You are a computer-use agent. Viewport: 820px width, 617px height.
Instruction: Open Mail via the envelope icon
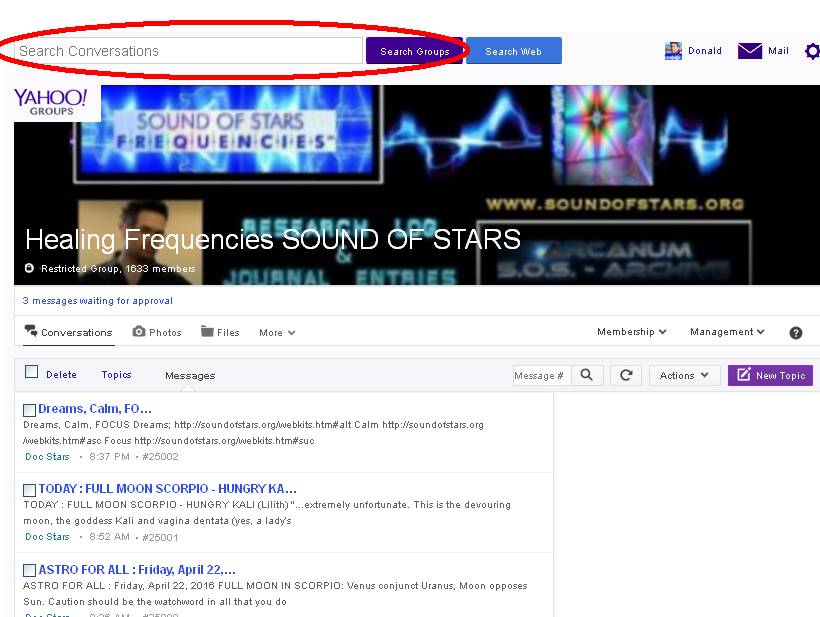(x=750, y=51)
